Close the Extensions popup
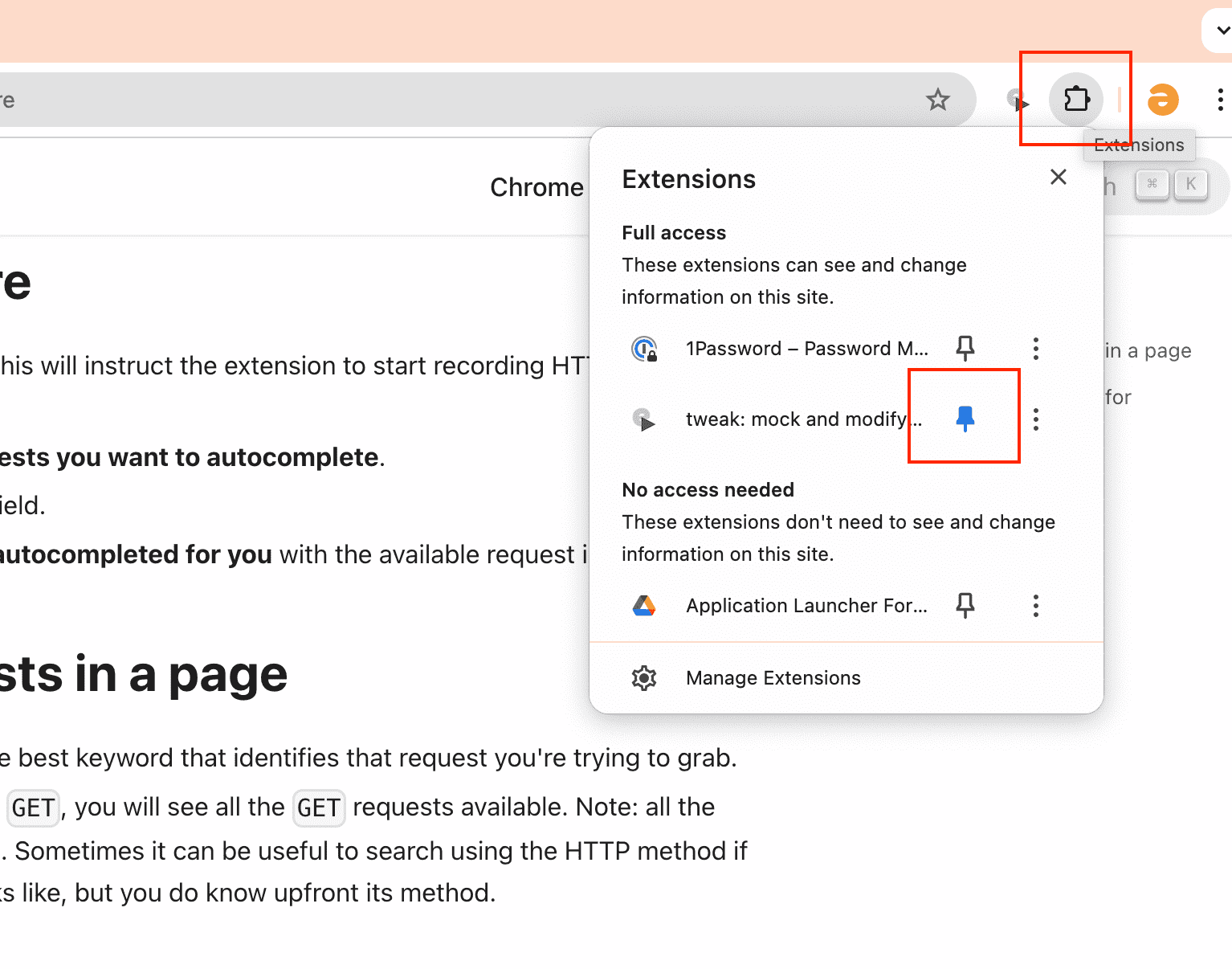1232x969 pixels. 1059,177
